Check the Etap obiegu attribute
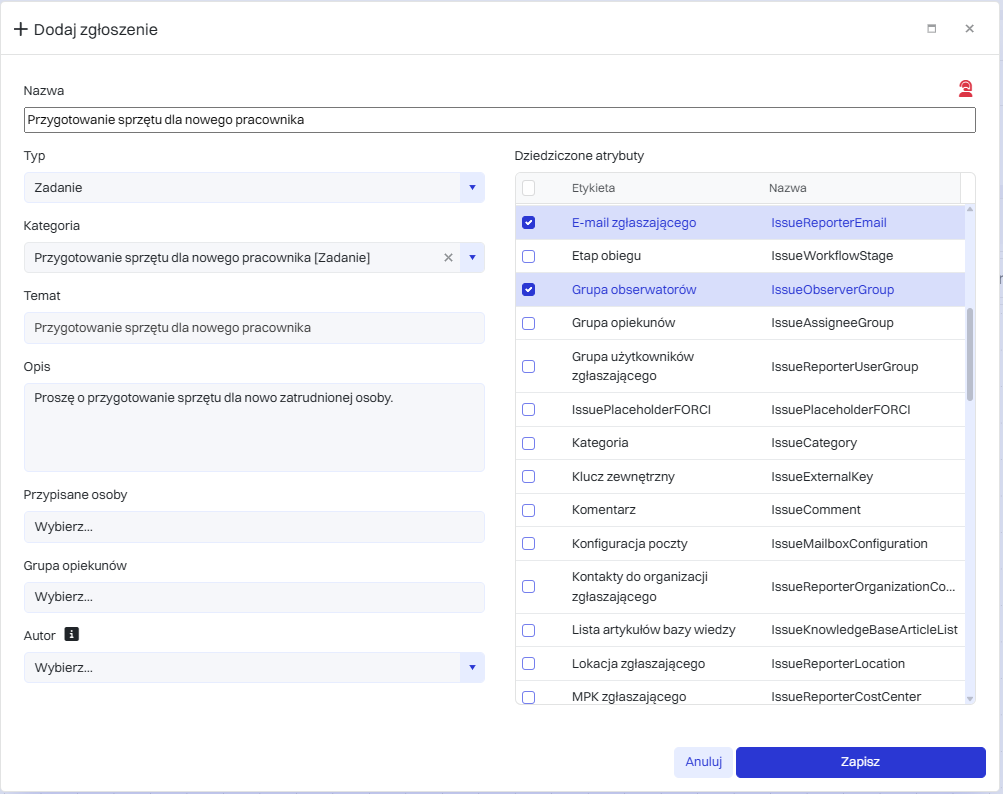Image resolution: width=1003 pixels, height=794 pixels. point(528,257)
